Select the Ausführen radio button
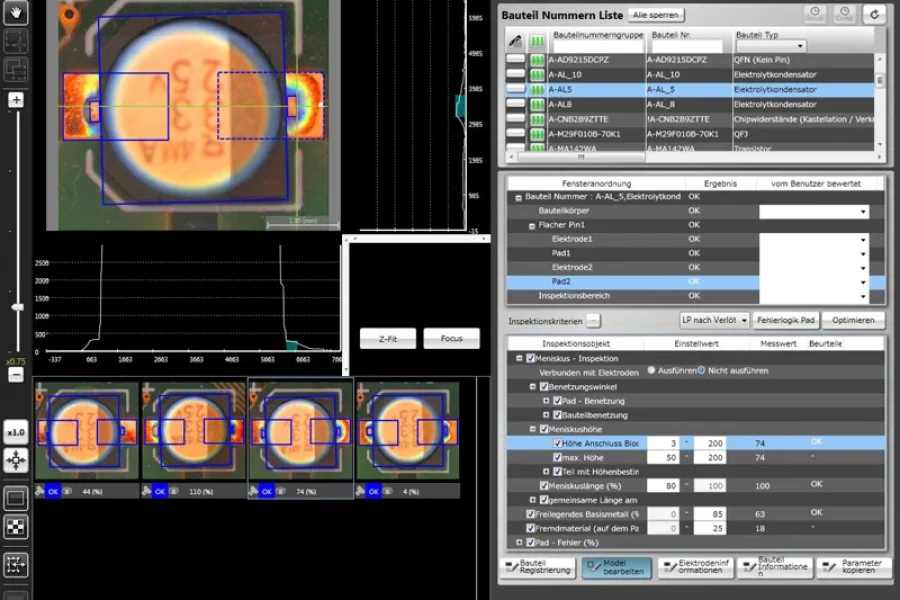Screen dimensions: 900x600 651,371
